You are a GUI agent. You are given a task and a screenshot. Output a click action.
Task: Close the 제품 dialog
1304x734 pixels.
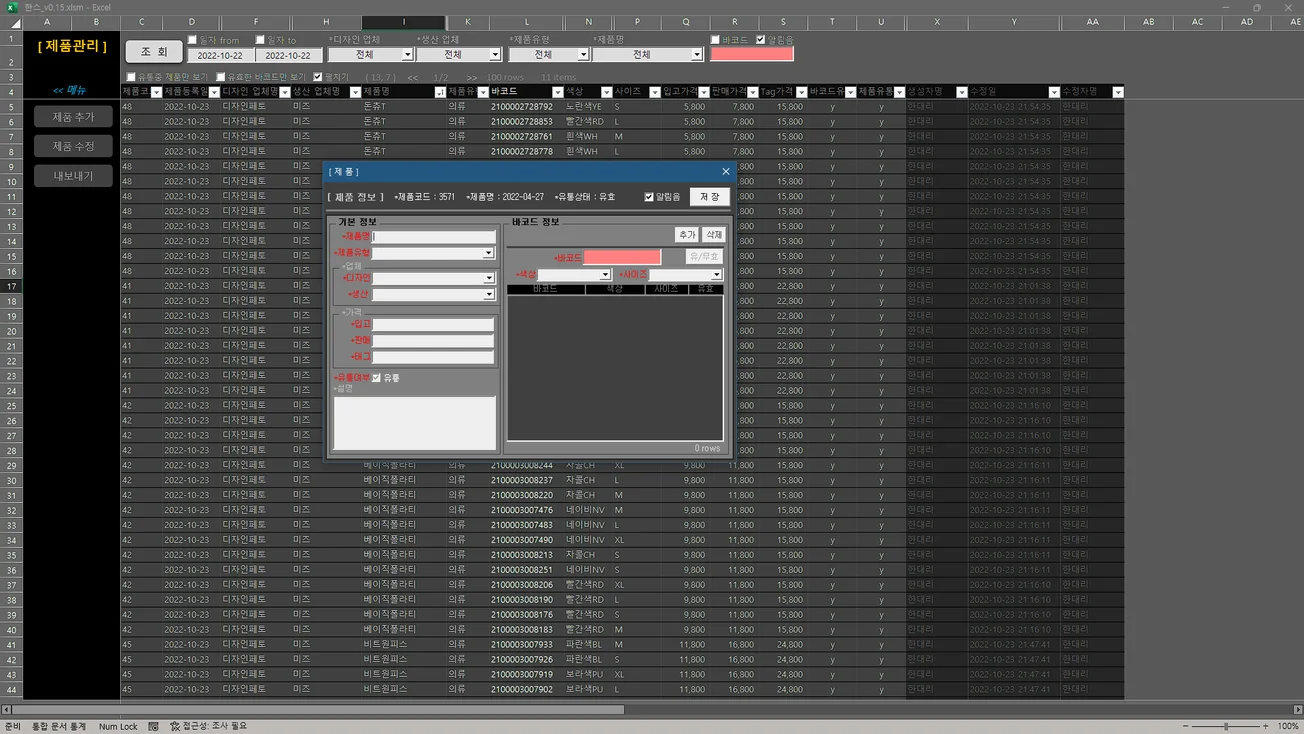pos(726,172)
